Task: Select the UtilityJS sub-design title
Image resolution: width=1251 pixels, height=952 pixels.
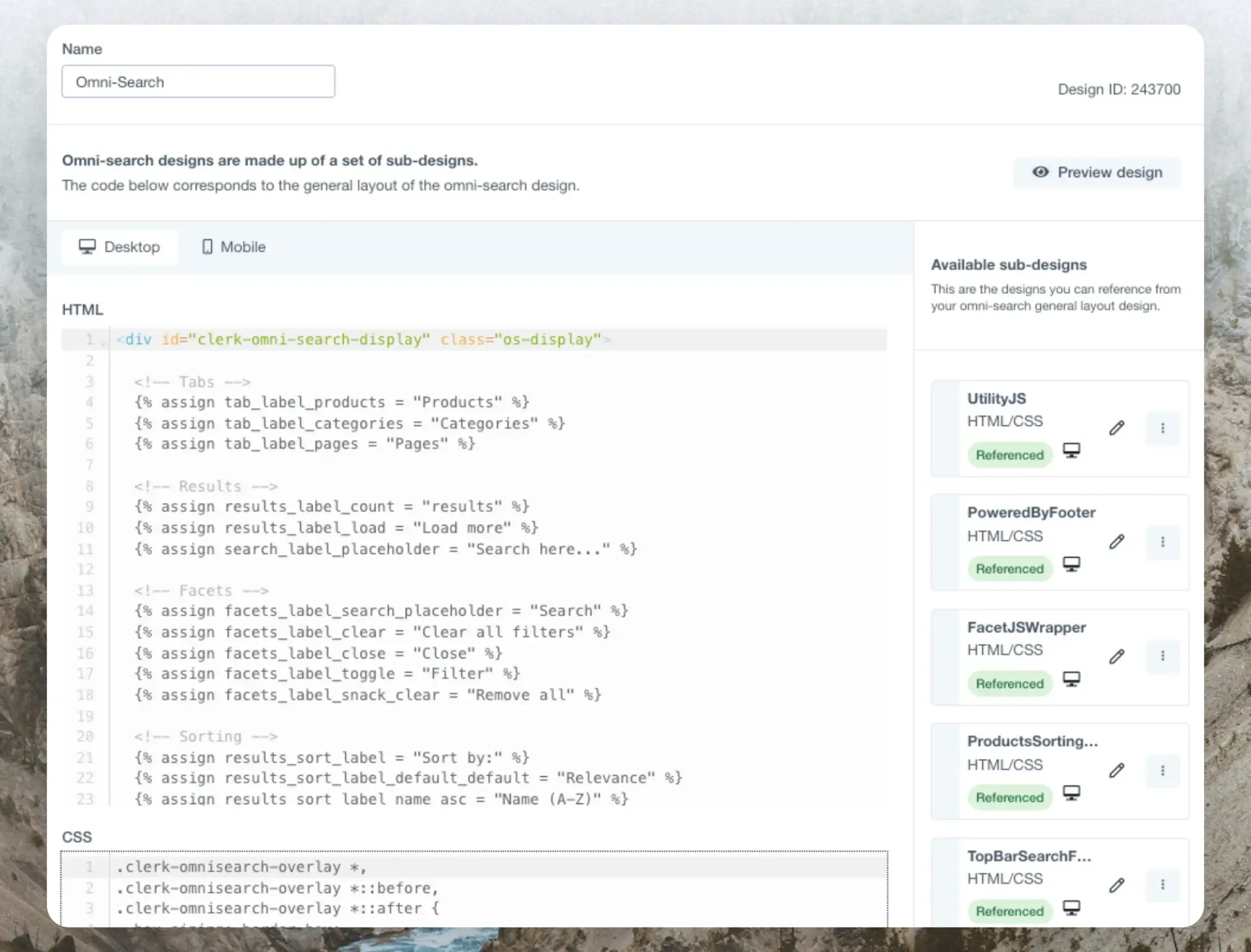Action: (996, 398)
